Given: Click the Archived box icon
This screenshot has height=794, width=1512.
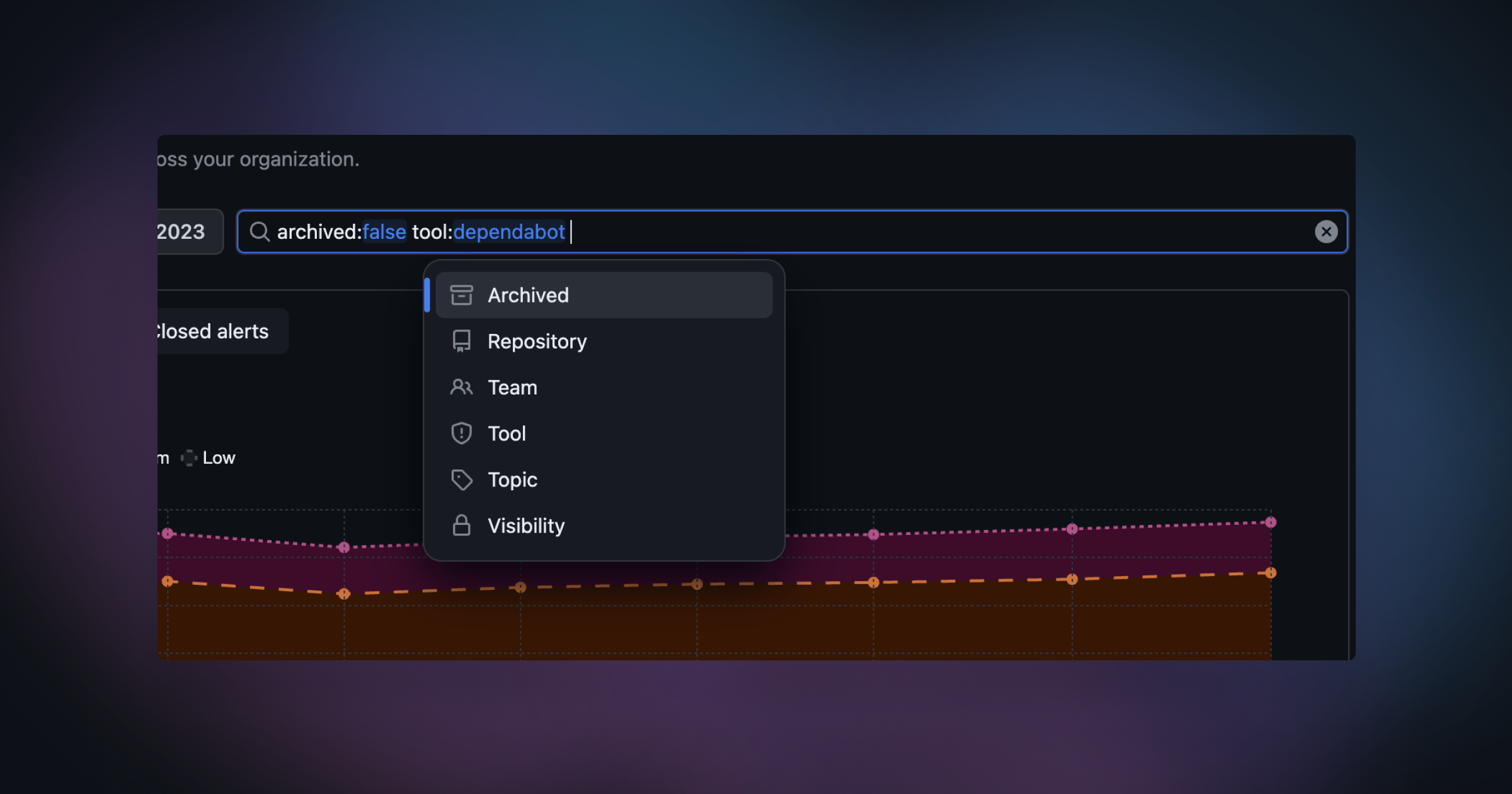Looking at the screenshot, I should (461, 295).
